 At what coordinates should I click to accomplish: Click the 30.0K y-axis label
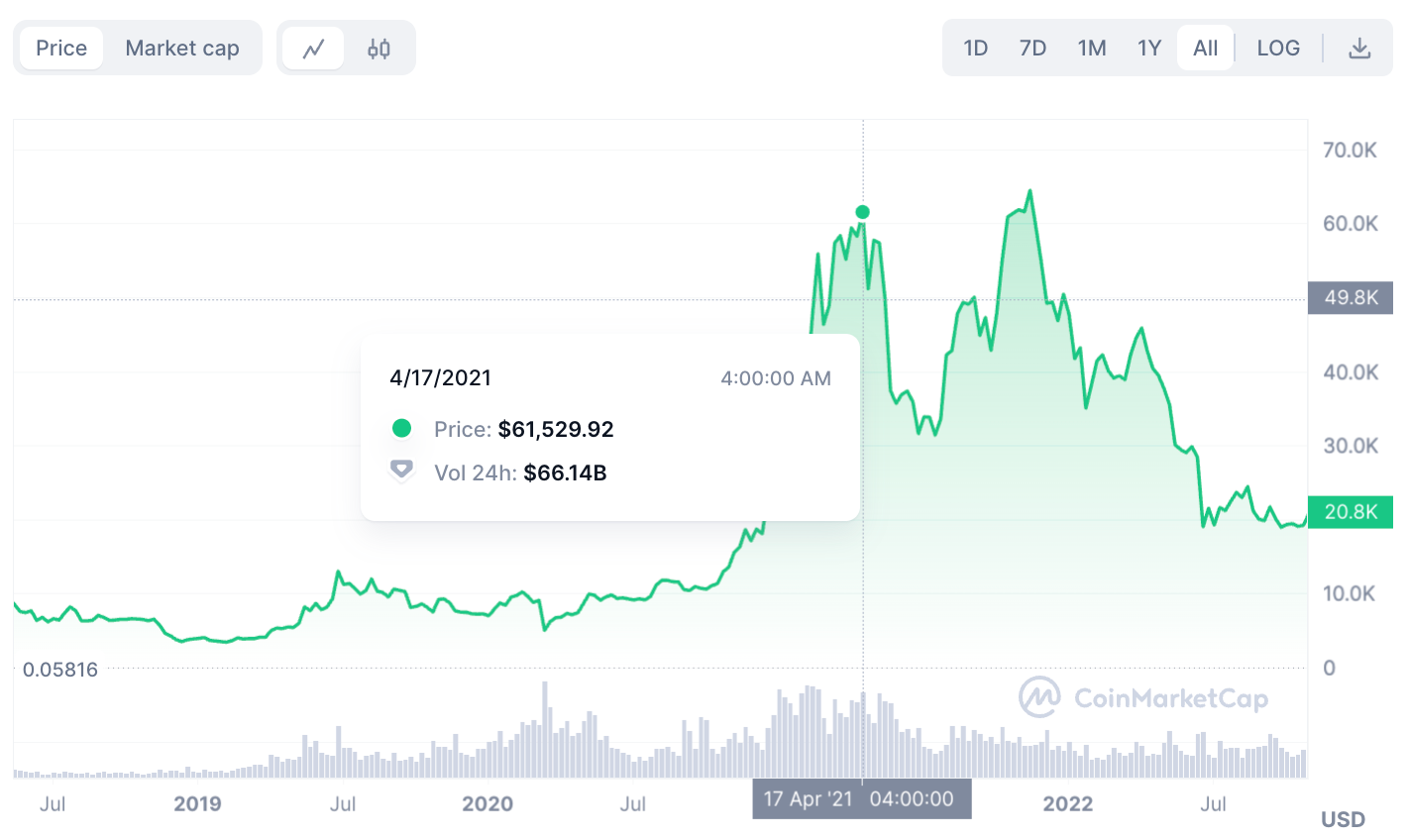tap(1351, 446)
